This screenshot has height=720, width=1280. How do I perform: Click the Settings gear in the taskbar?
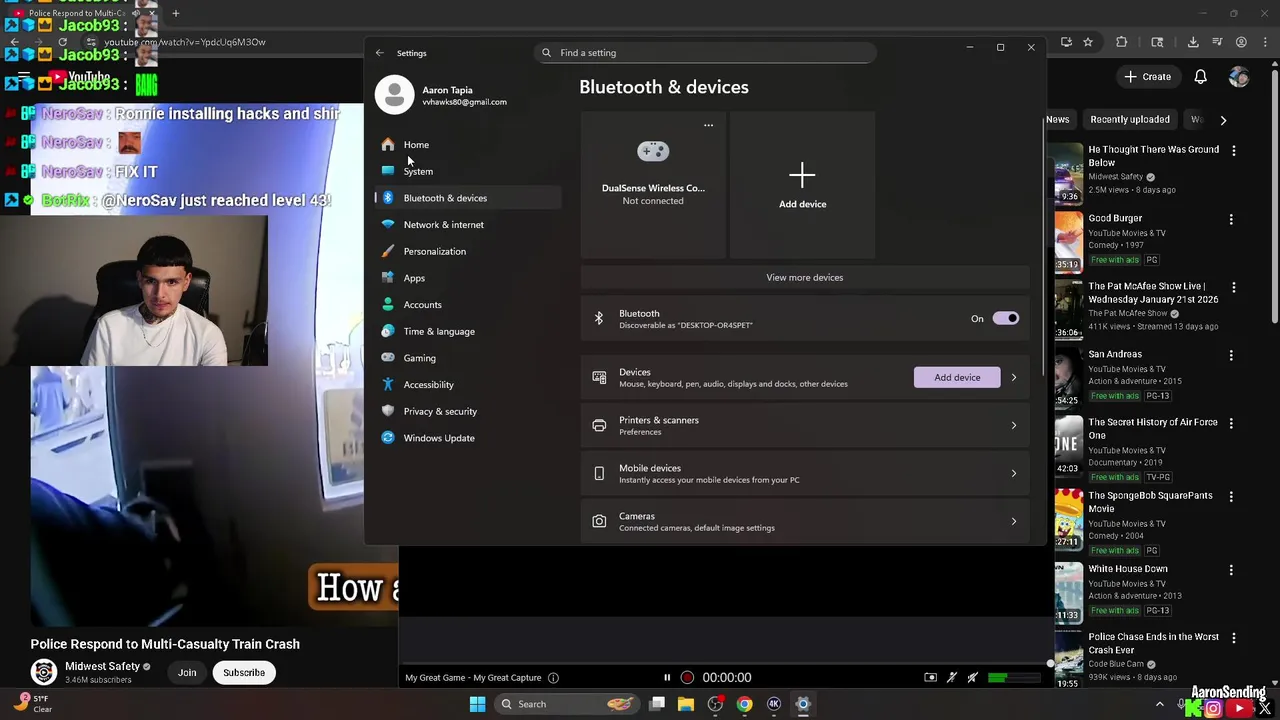[802, 704]
